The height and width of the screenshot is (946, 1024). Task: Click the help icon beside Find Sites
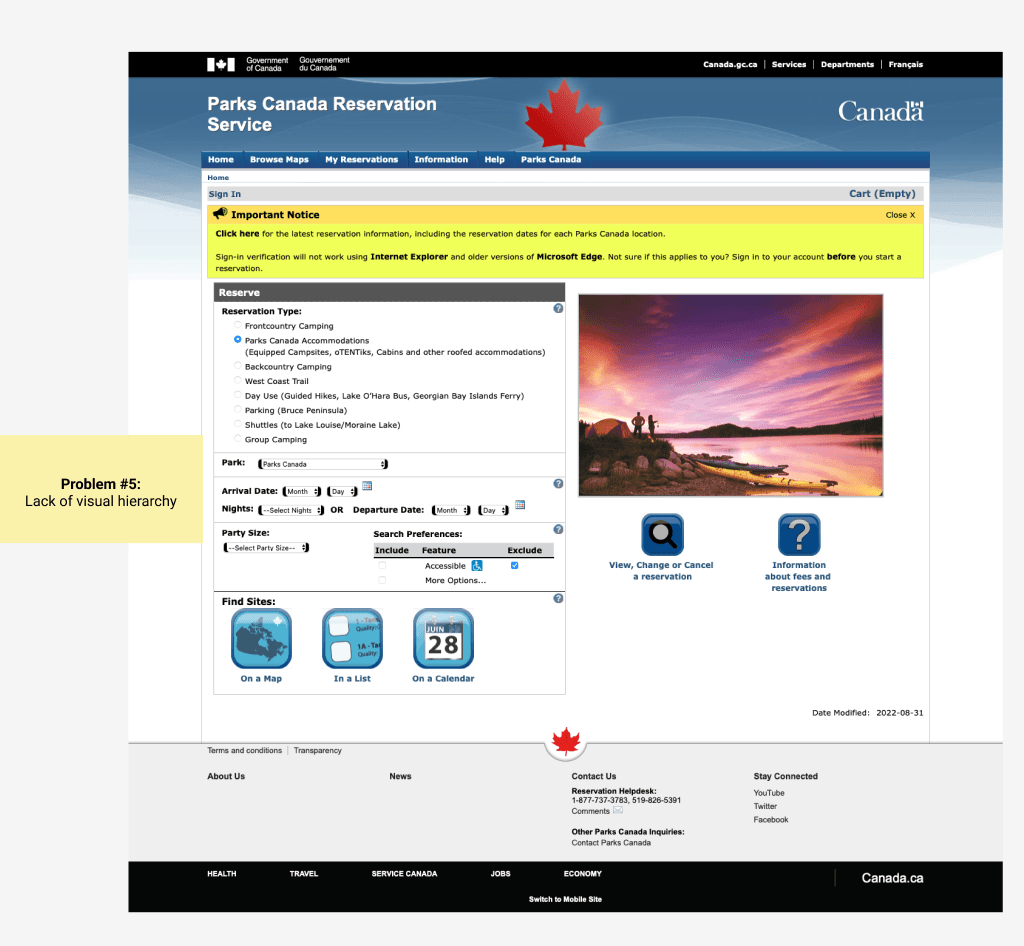558,598
